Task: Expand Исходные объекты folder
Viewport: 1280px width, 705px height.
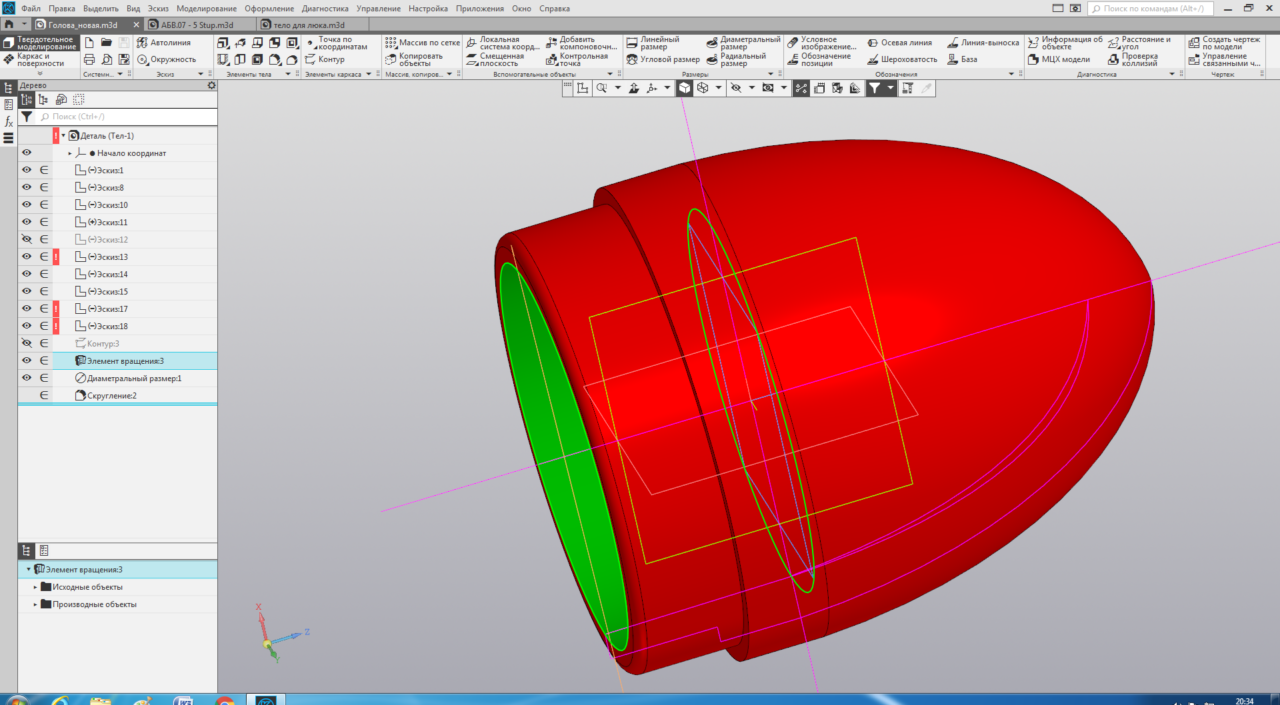Action: pos(36,587)
